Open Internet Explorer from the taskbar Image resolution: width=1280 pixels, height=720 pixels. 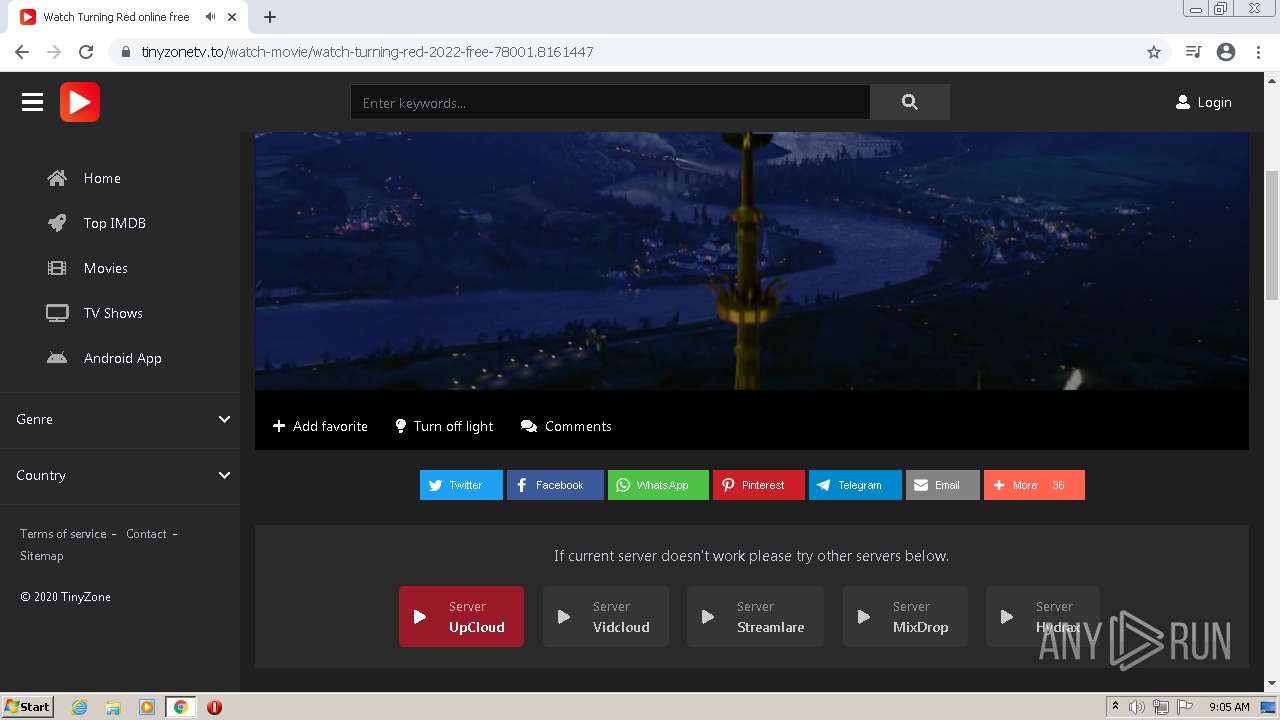pyautogui.click(x=80, y=707)
